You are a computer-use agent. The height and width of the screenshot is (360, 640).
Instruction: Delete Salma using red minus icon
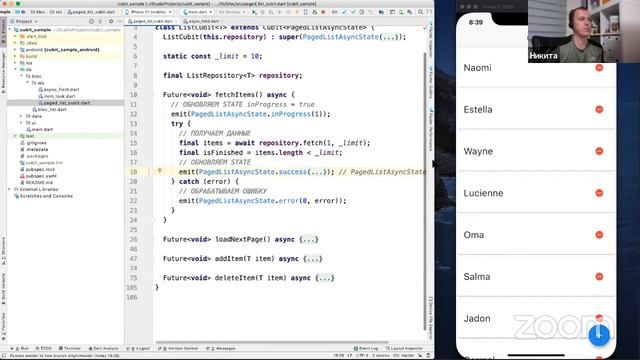pyautogui.click(x=599, y=276)
